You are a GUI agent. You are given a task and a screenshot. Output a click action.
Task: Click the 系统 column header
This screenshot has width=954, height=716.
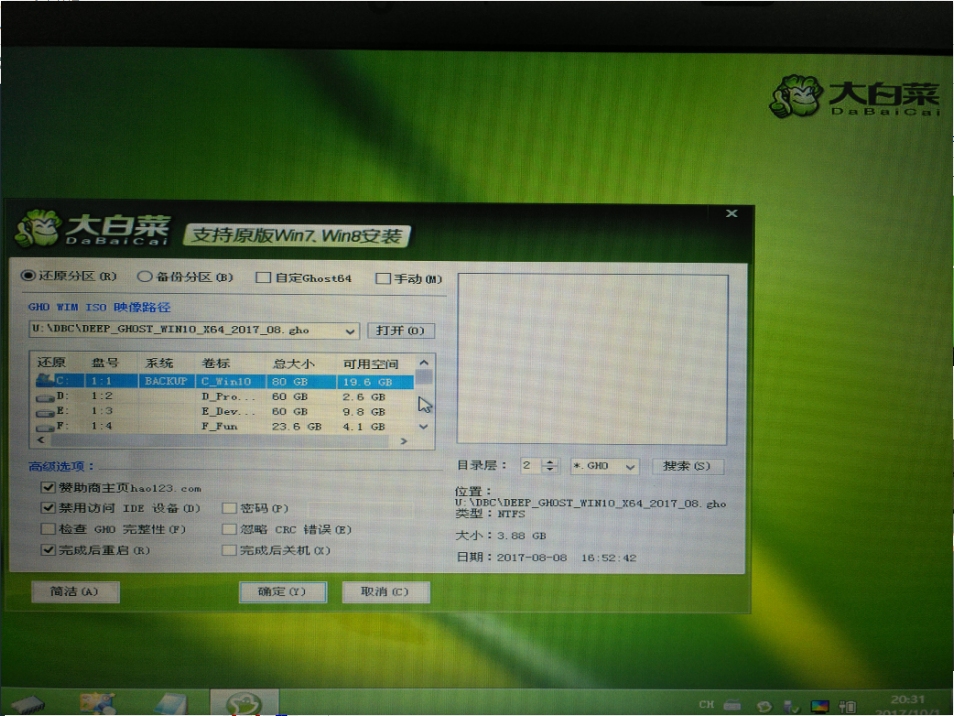(159, 363)
